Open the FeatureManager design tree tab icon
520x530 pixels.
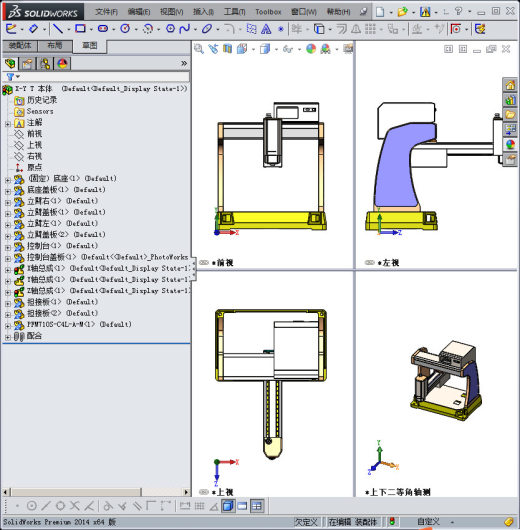tap(10, 64)
